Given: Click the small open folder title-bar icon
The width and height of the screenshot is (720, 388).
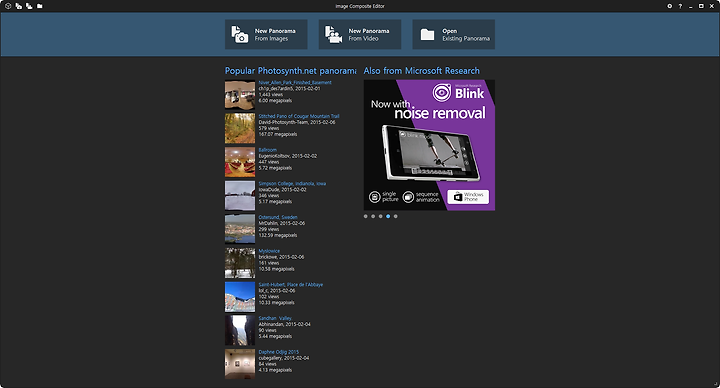Looking at the screenshot, I should pyautogui.click(x=39, y=6).
